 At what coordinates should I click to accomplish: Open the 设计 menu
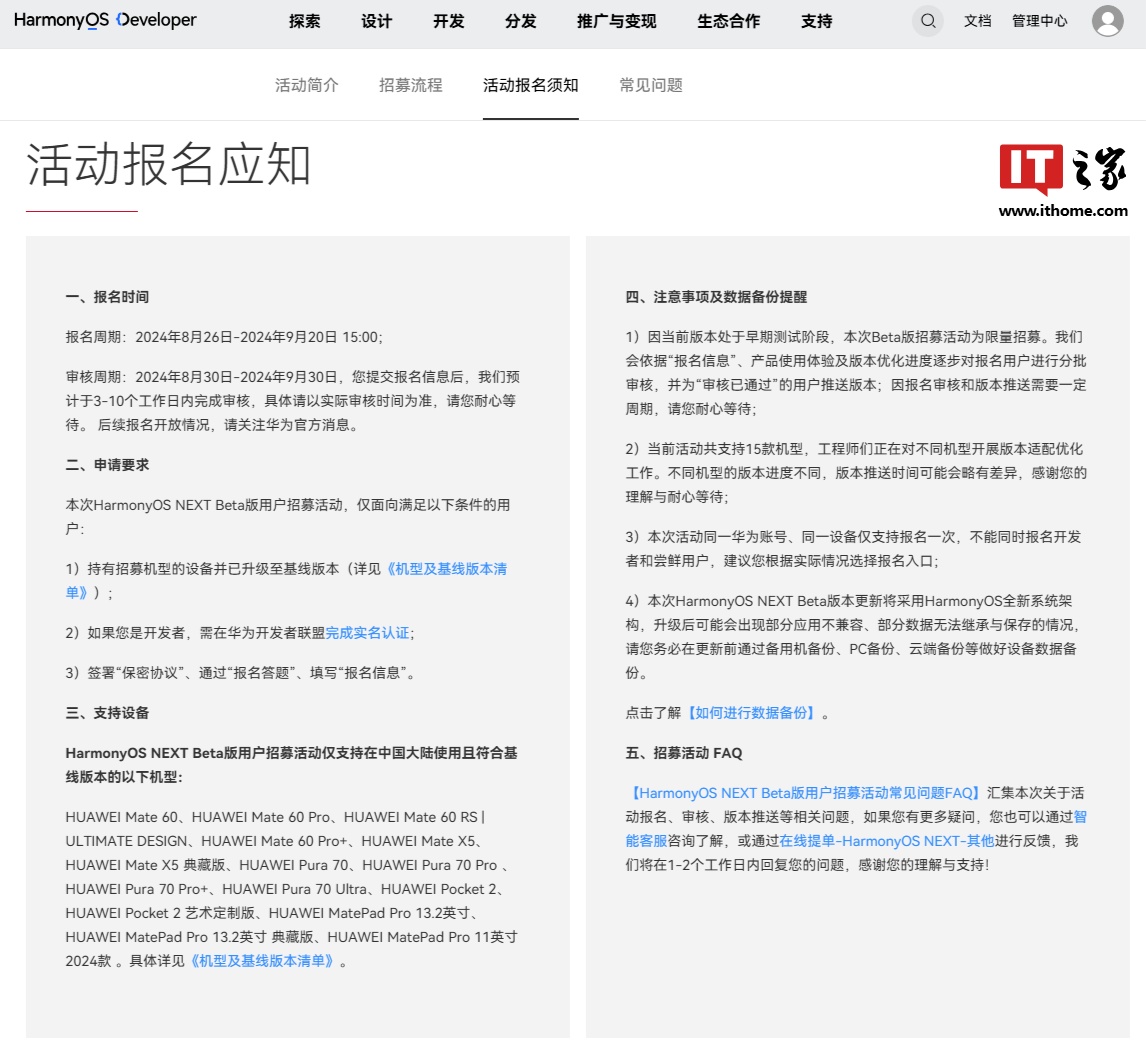pos(377,21)
